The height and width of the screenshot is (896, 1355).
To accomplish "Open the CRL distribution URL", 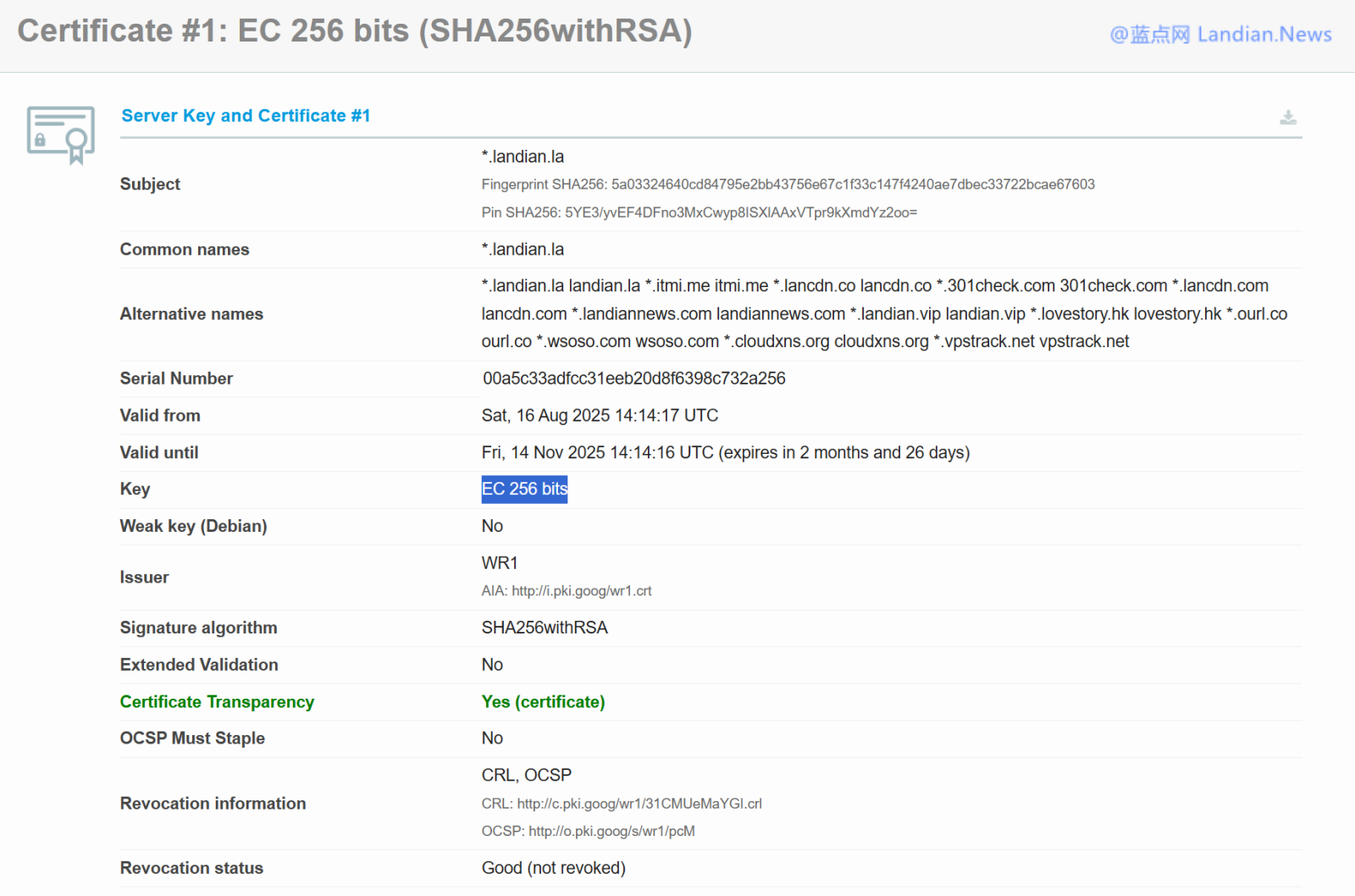I will 639,804.
